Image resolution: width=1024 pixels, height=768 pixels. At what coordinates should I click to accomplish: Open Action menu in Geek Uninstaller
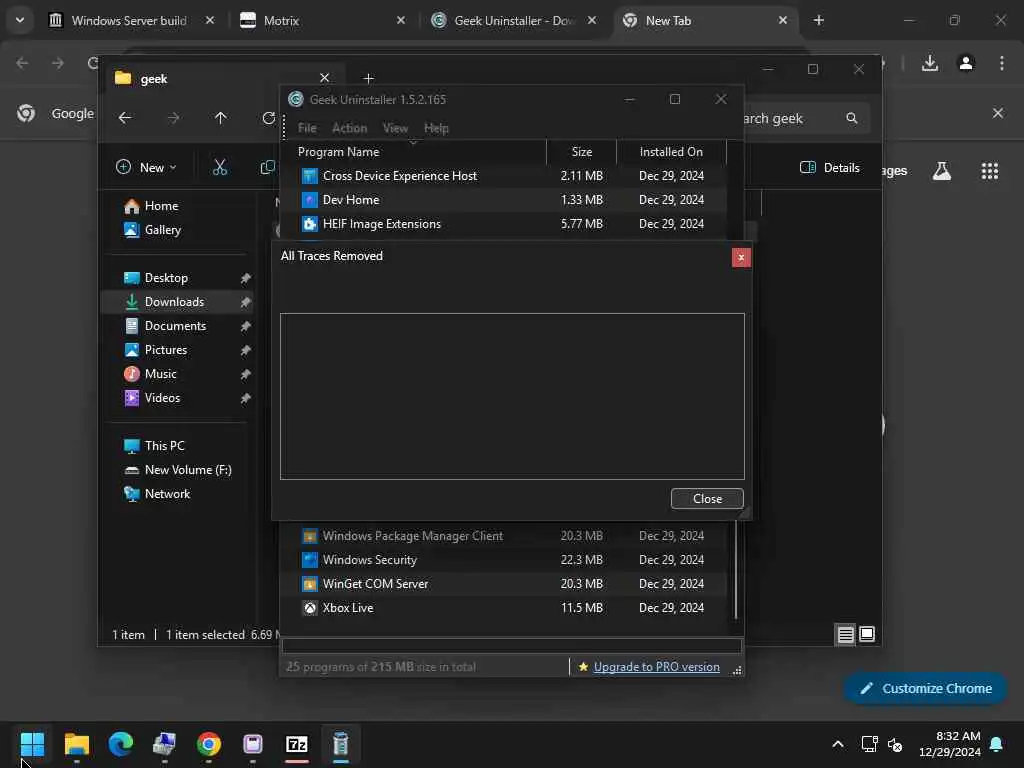point(349,128)
